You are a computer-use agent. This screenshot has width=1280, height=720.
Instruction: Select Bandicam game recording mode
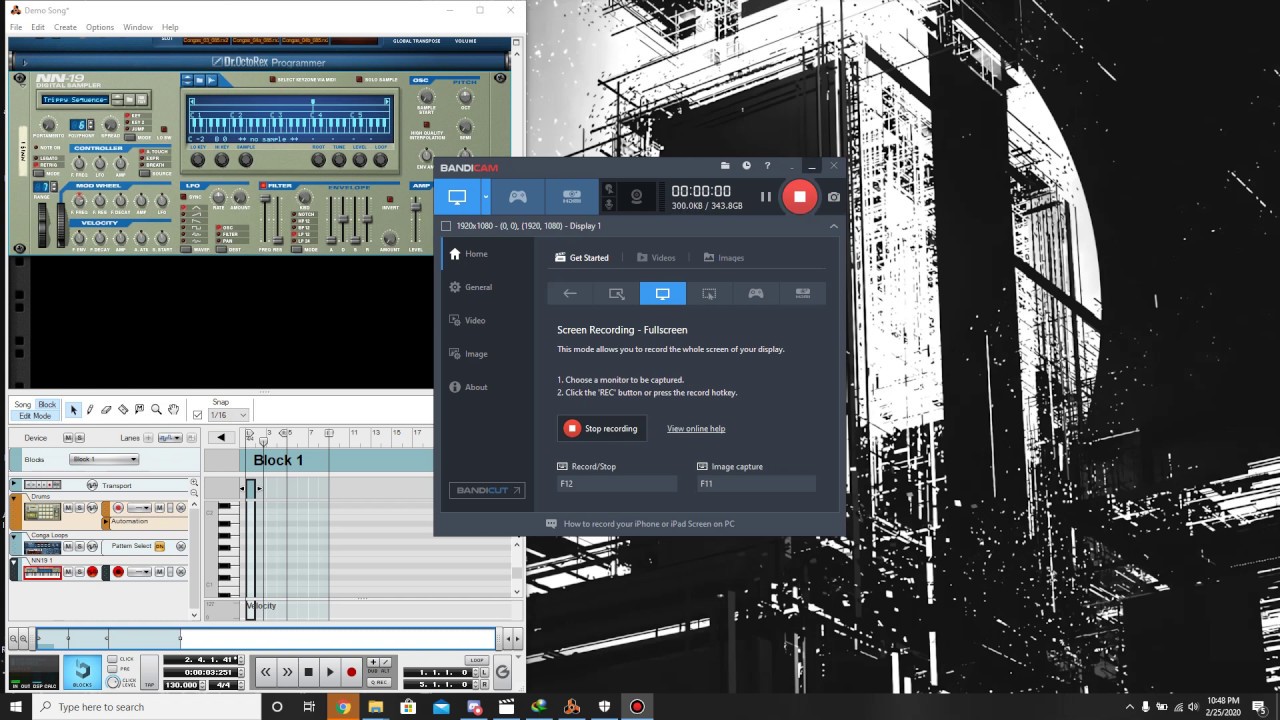coord(517,196)
